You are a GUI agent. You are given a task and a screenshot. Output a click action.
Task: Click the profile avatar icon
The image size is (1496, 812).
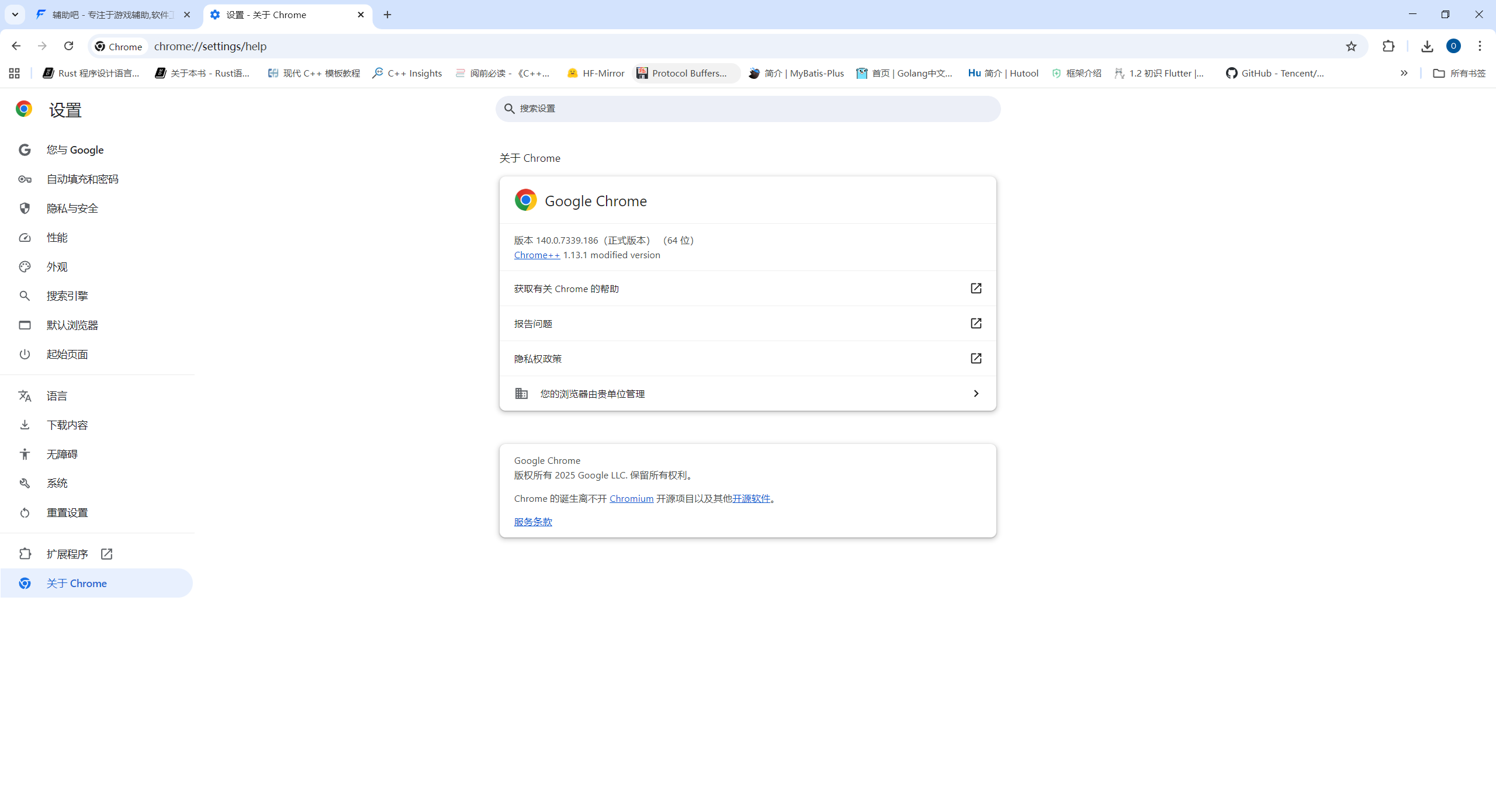click(x=1453, y=46)
